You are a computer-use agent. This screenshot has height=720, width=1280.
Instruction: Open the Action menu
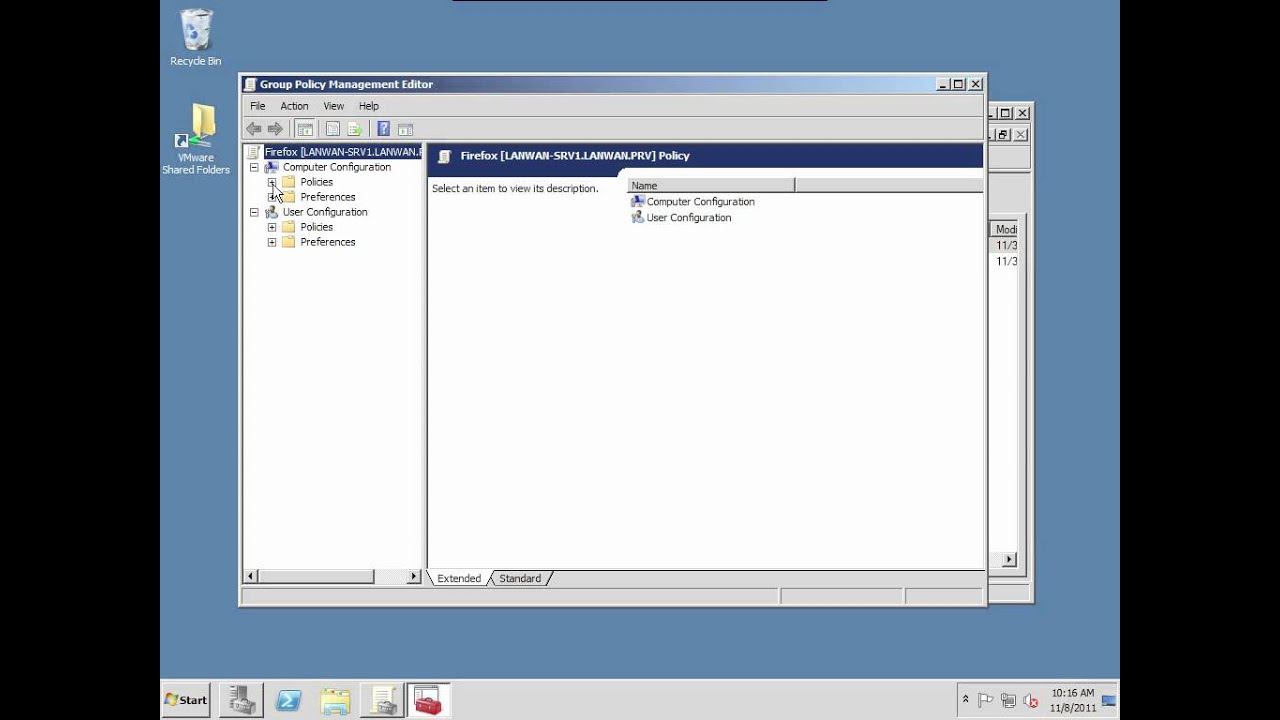tap(293, 105)
